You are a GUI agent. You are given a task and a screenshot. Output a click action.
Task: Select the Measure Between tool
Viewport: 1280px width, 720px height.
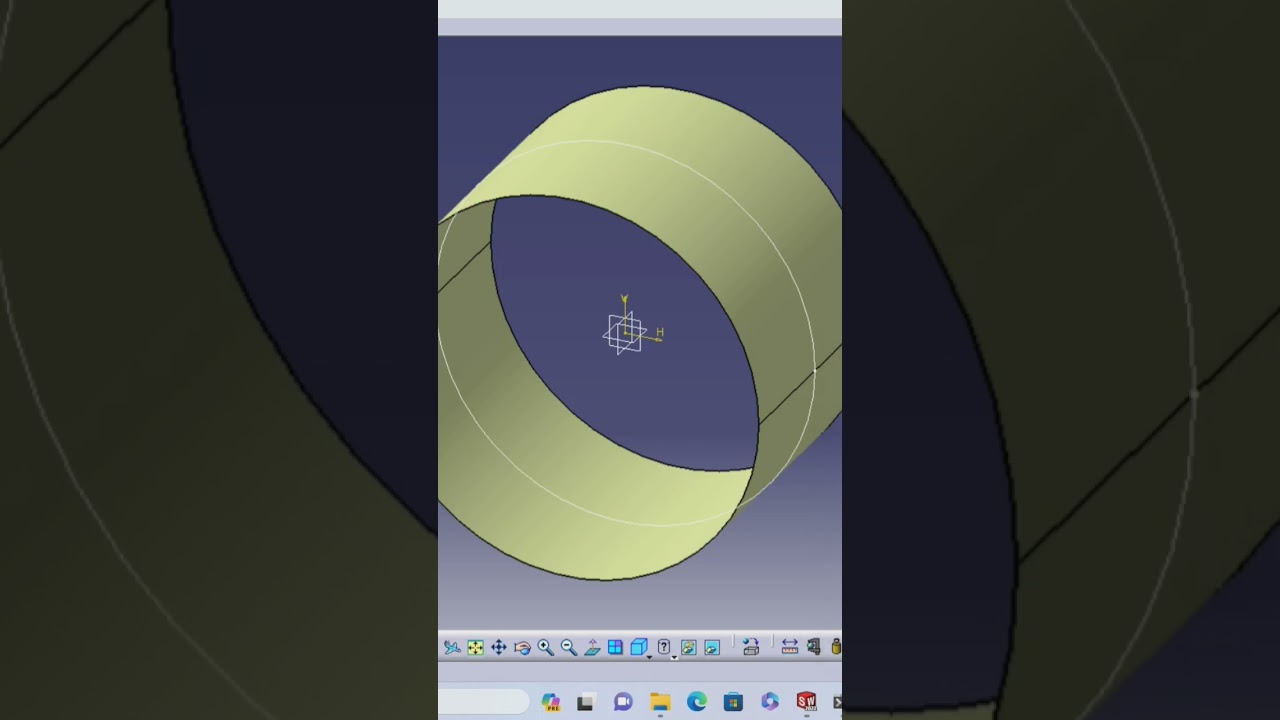(x=790, y=647)
